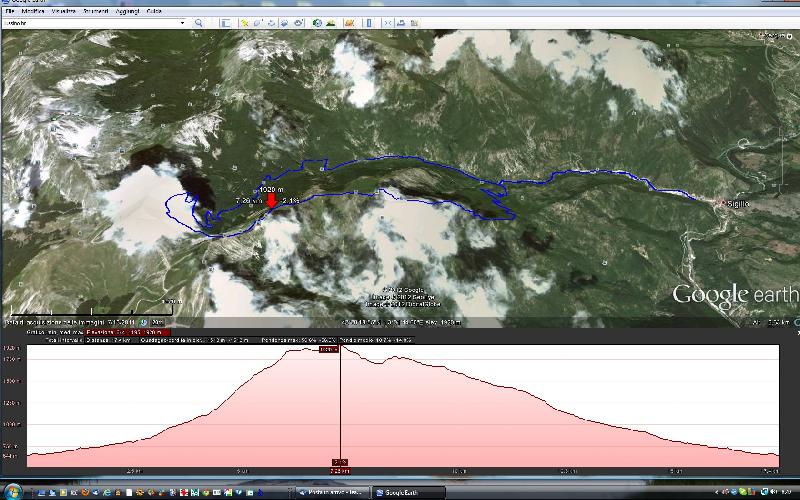Click the record tour icon
Viewport: 800px width, 500px height.
point(298,23)
